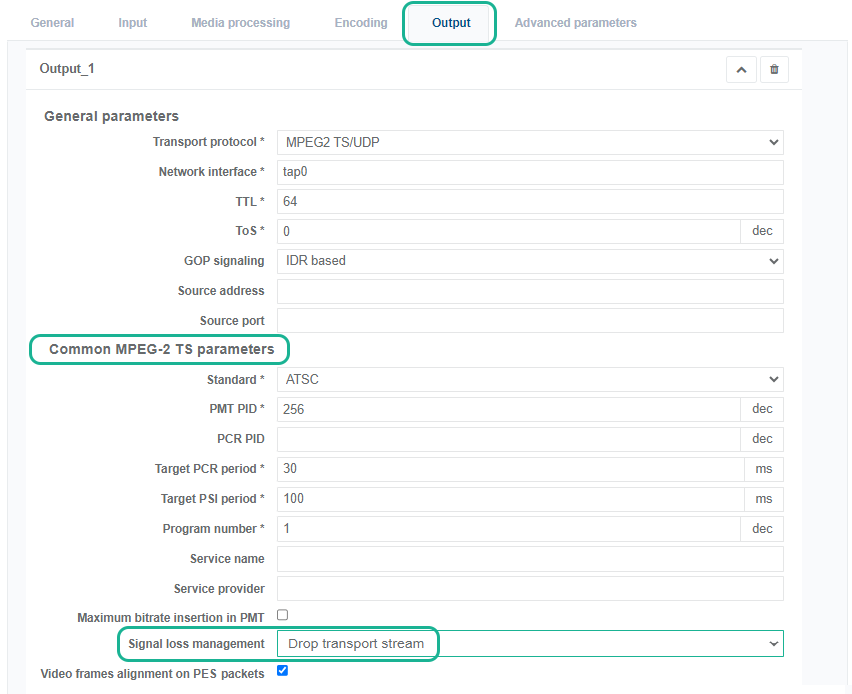The image size is (852, 694).
Task: Focus the TTL input field
Action: (529, 202)
